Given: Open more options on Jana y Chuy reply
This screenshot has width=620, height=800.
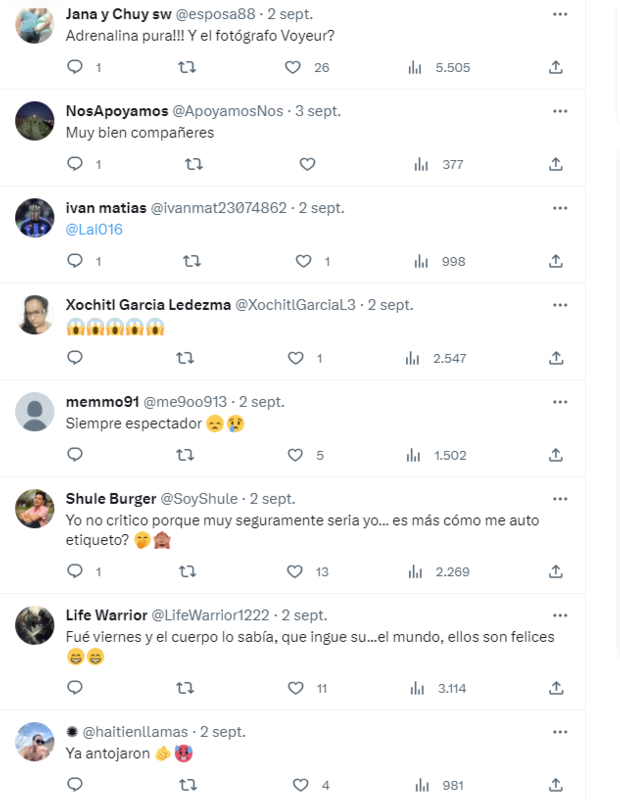Looking at the screenshot, I should pyautogui.click(x=559, y=14).
